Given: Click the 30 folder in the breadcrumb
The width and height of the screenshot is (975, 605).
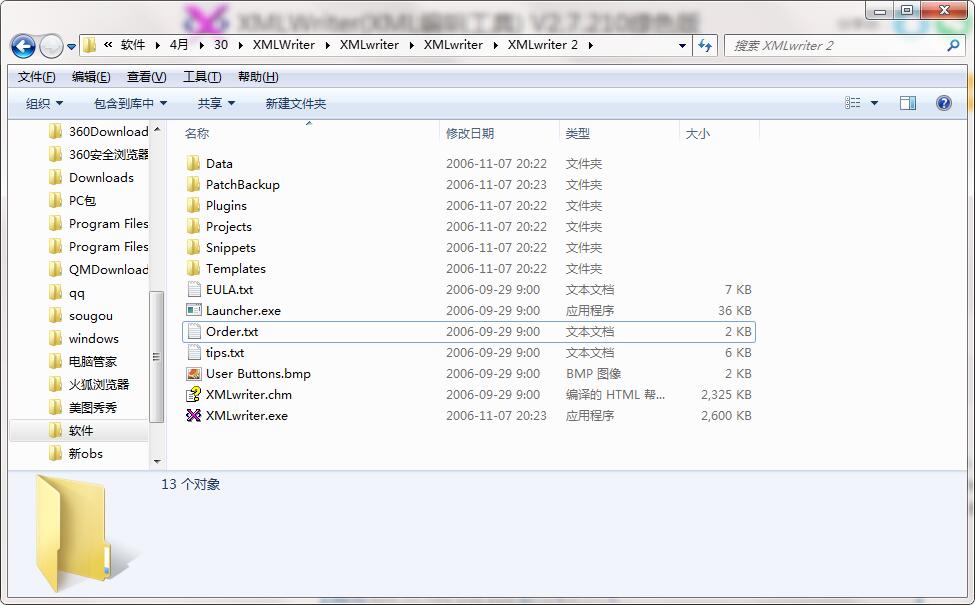Looking at the screenshot, I should pos(221,45).
